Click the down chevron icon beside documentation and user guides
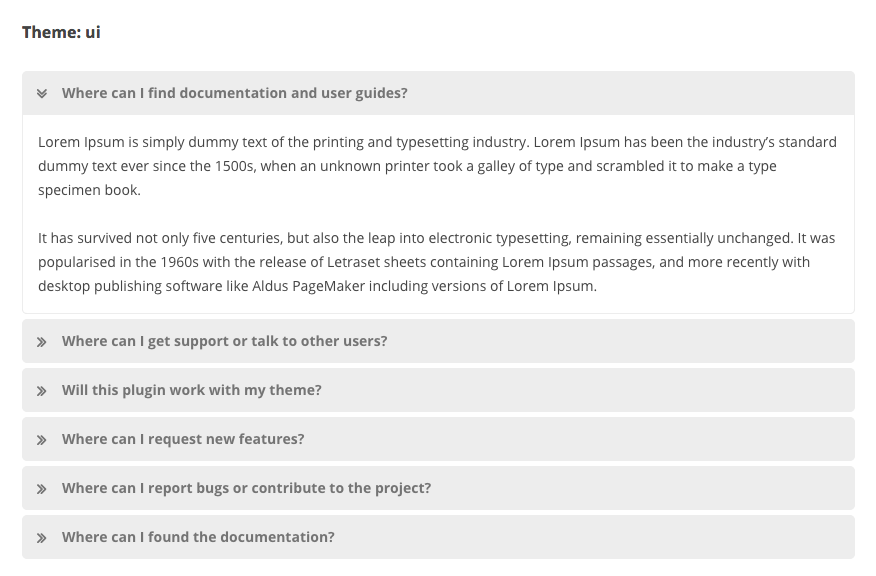The width and height of the screenshot is (876, 576). click(42, 94)
